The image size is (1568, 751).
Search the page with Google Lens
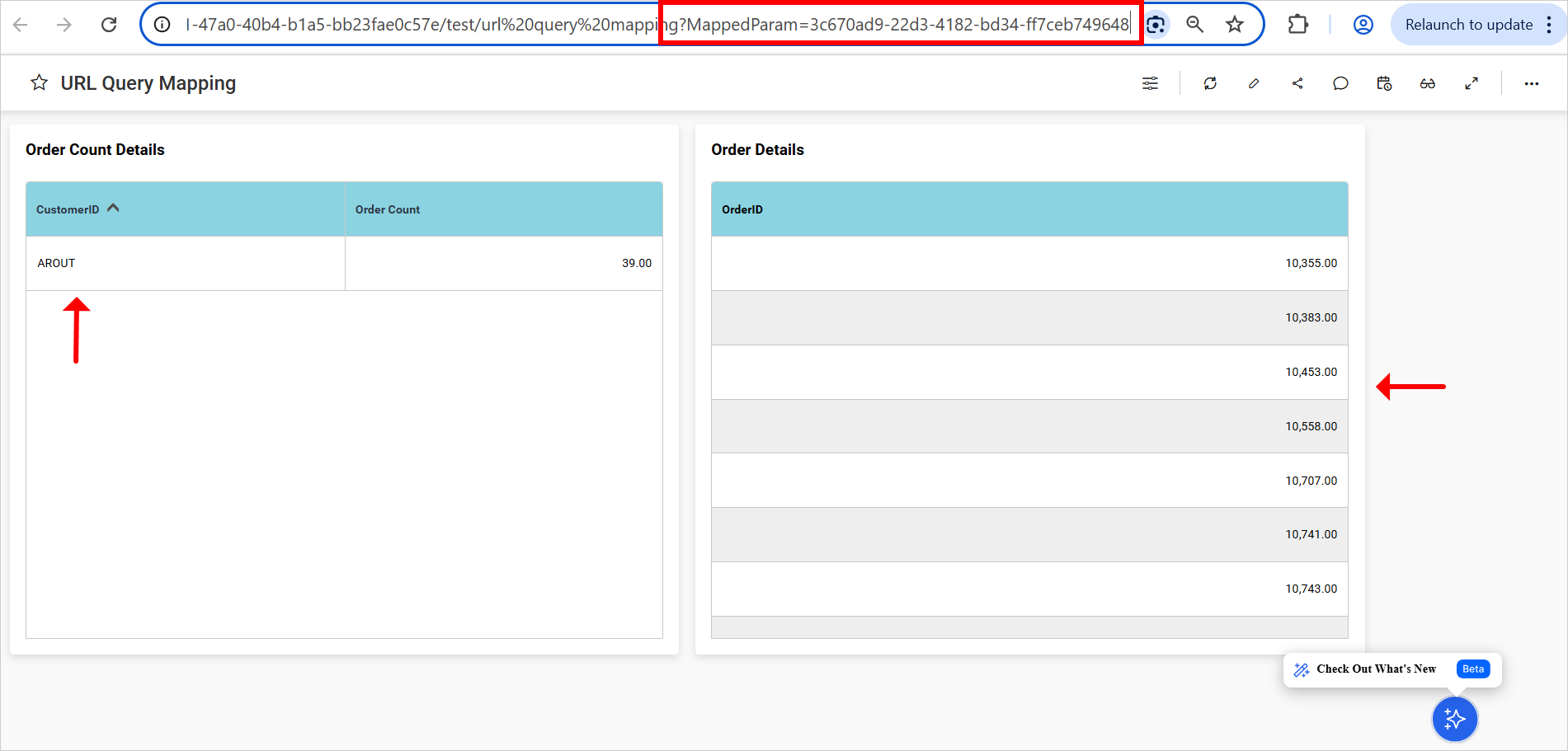click(1156, 25)
